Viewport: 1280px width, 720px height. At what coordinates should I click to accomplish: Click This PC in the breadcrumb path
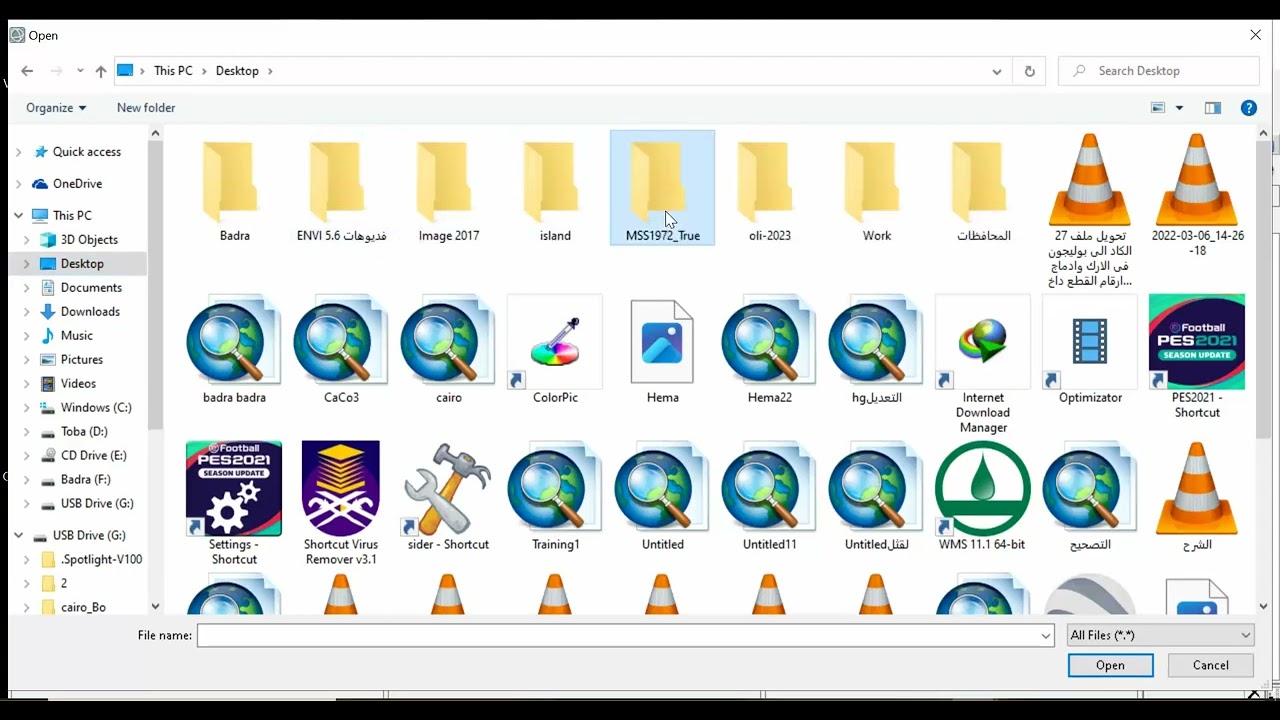tap(173, 71)
